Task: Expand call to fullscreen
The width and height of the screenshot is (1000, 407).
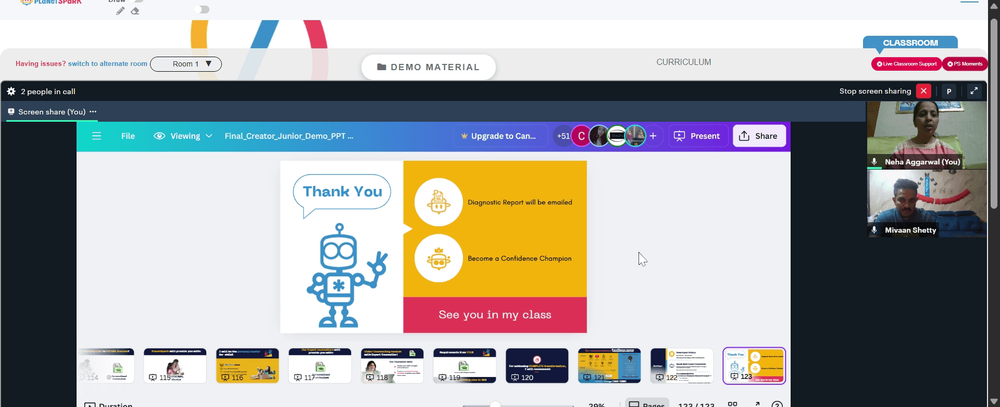Action: pos(974,91)
